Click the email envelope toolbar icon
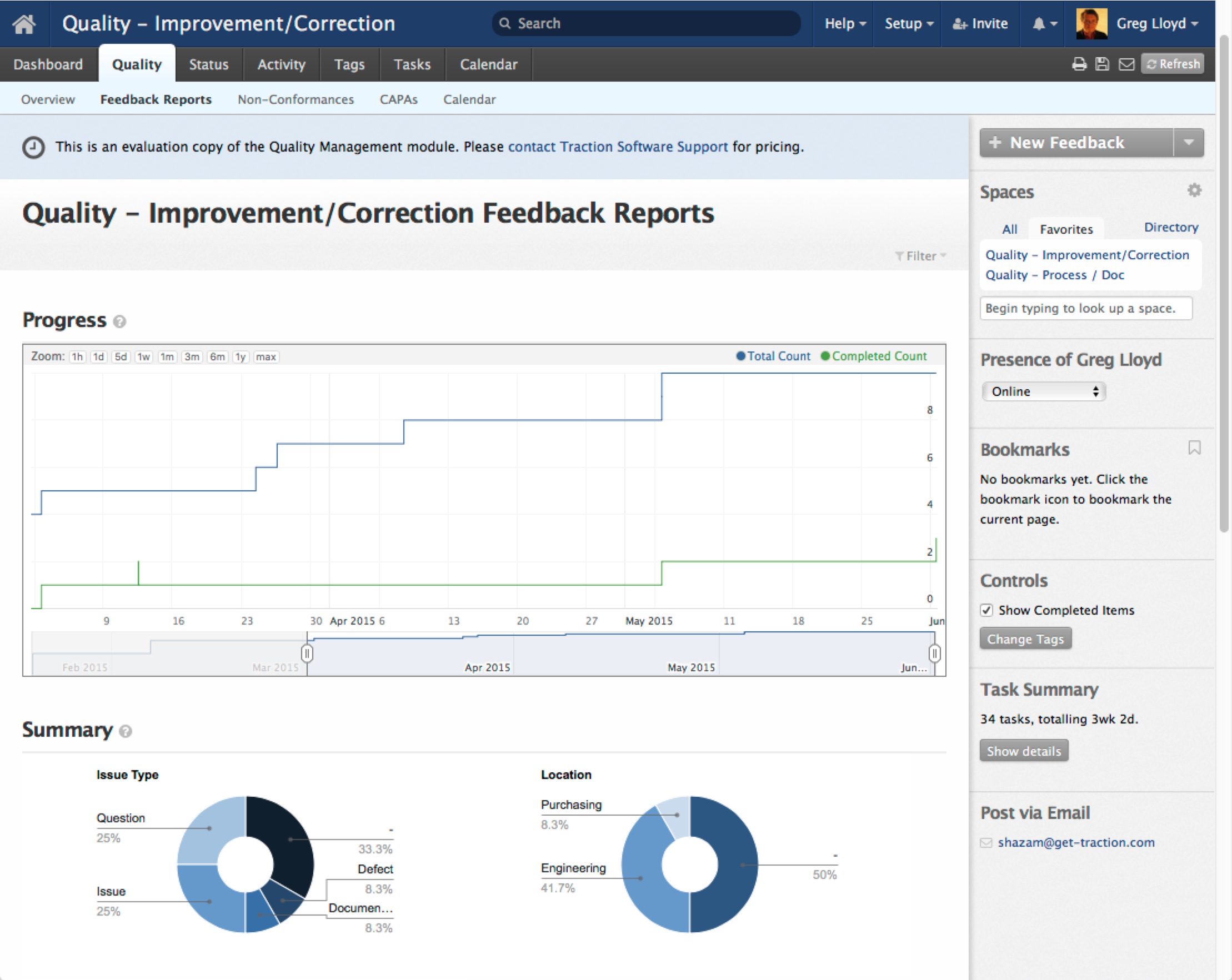Screen dimensions: 1232x980 tap(1126, 64)
